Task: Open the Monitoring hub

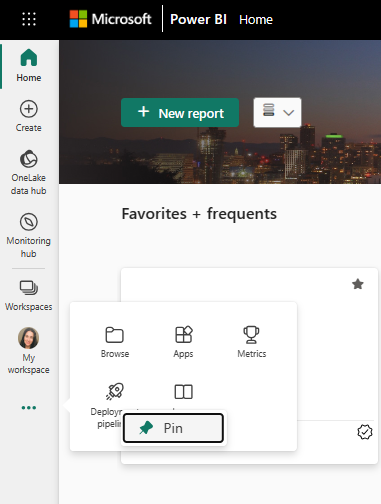Action: [29, 235]
